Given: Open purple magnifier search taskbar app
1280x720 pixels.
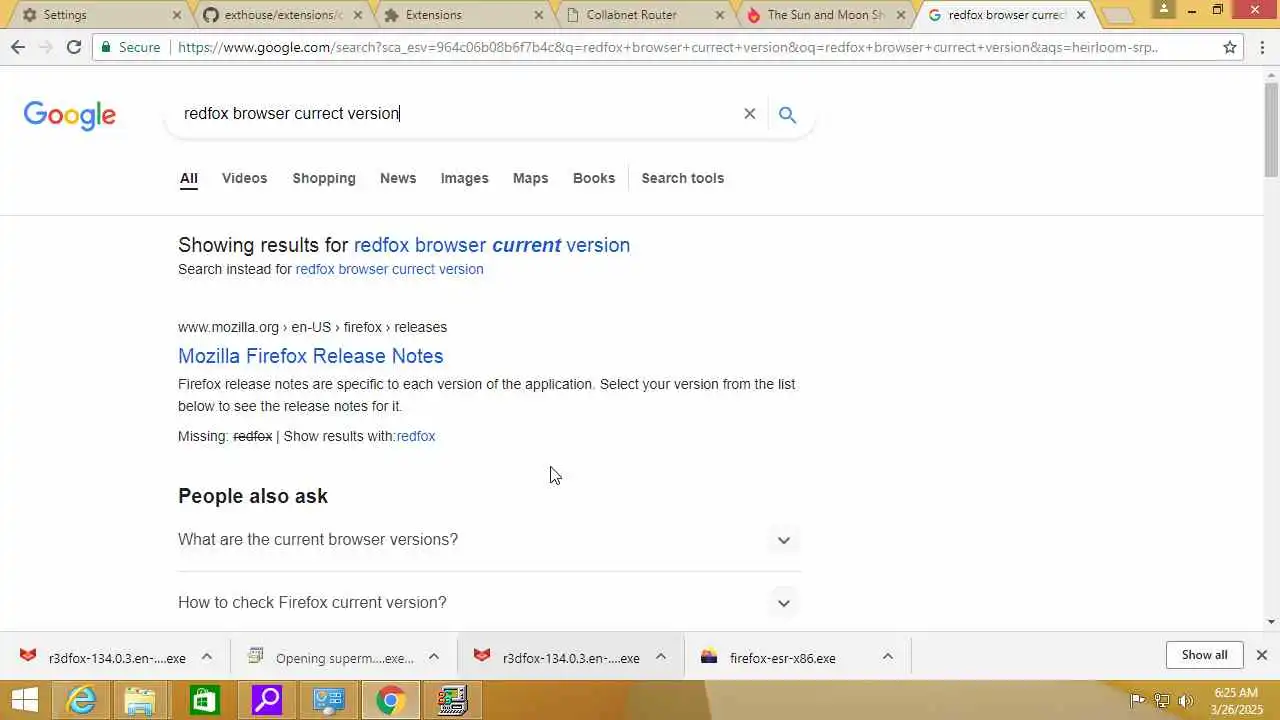Looking at the screenshot, I should 266,700.
